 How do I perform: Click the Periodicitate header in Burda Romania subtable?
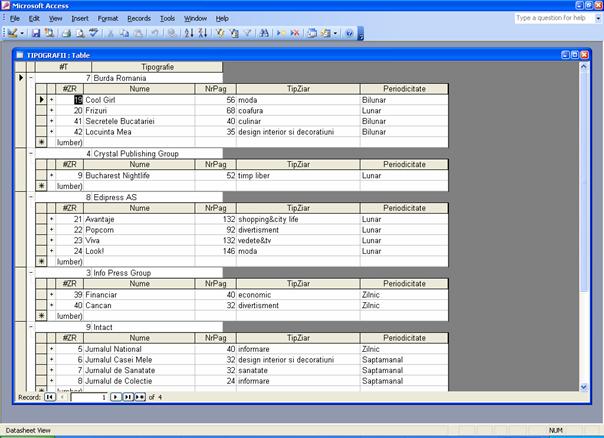click(400, 89)
